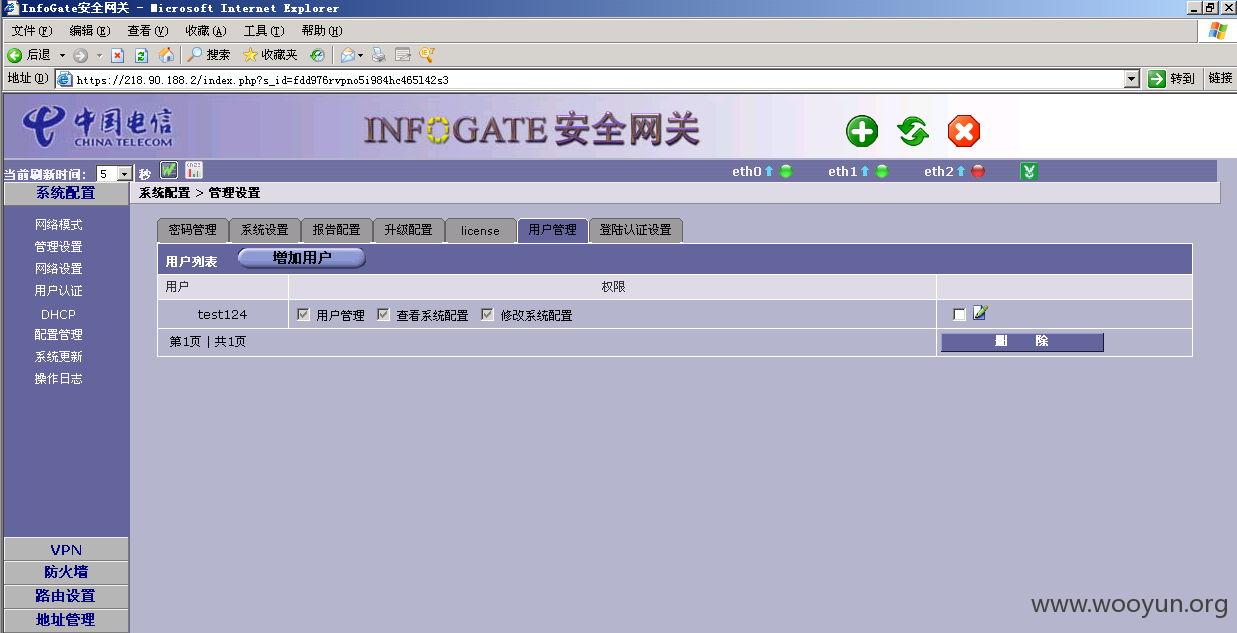The height and width of the screenshot is (633, 1237).
Task: Switch to the 密码管理 tab
Action: 193,230
